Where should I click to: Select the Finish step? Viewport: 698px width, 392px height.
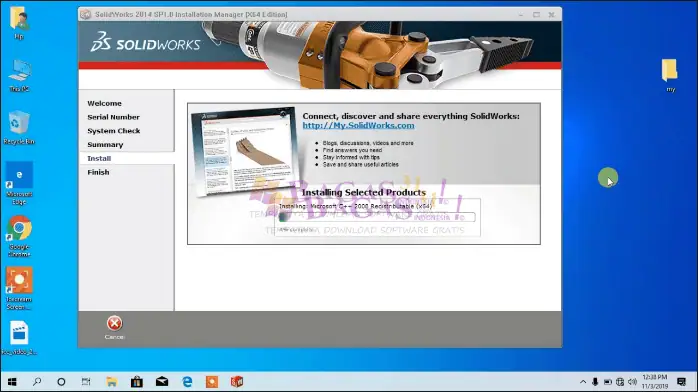pyautogui.click(x=98, y=172)
